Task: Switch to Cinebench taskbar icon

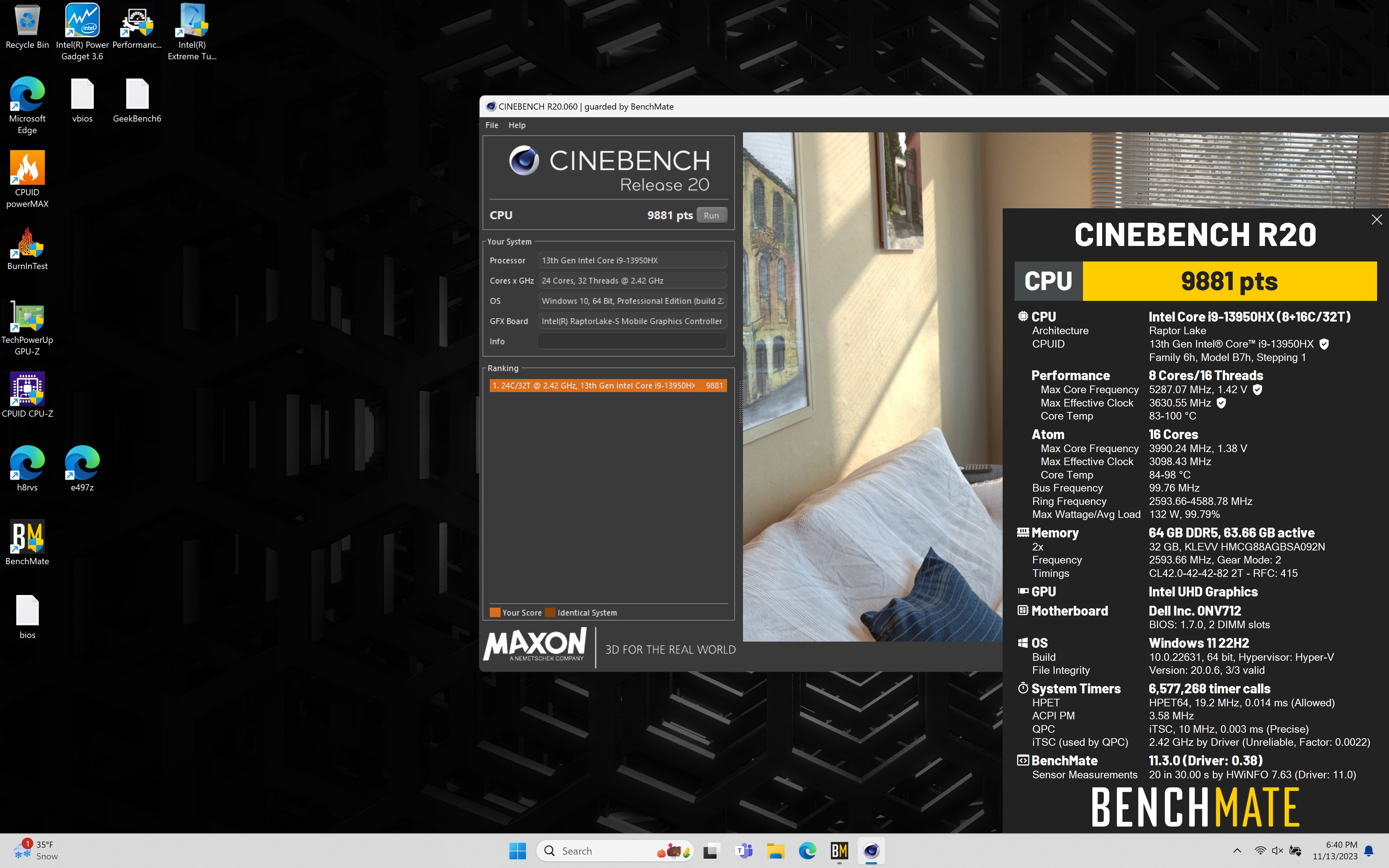Action: [871, 851]
